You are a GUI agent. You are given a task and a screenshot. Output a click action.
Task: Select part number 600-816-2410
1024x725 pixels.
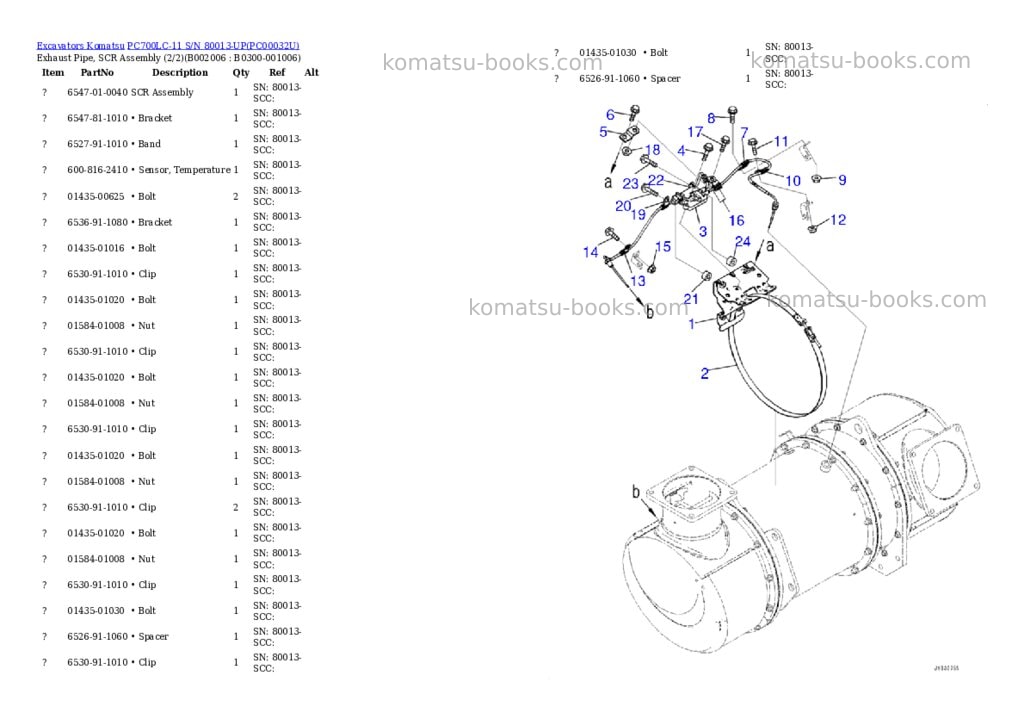(97, 170)
